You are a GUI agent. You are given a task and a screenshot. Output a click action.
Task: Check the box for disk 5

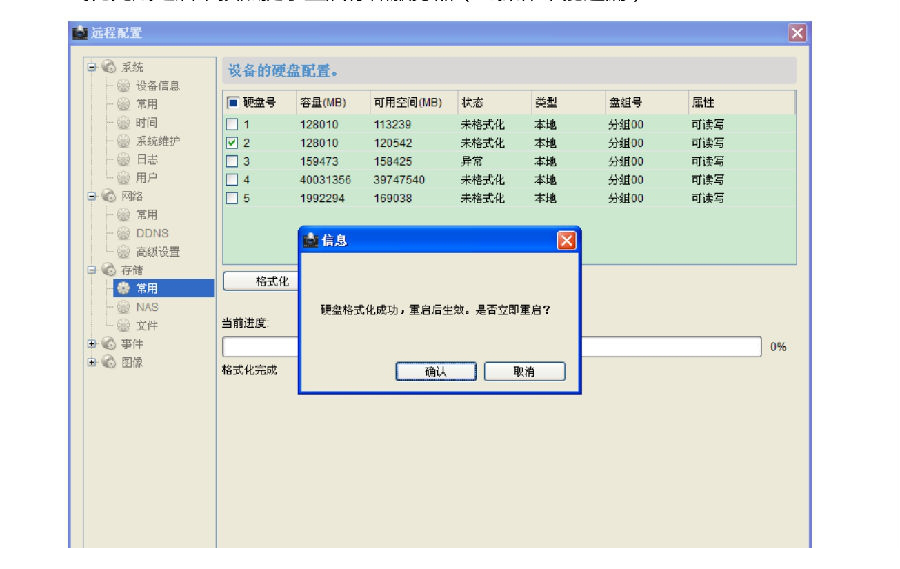[232, 198]
